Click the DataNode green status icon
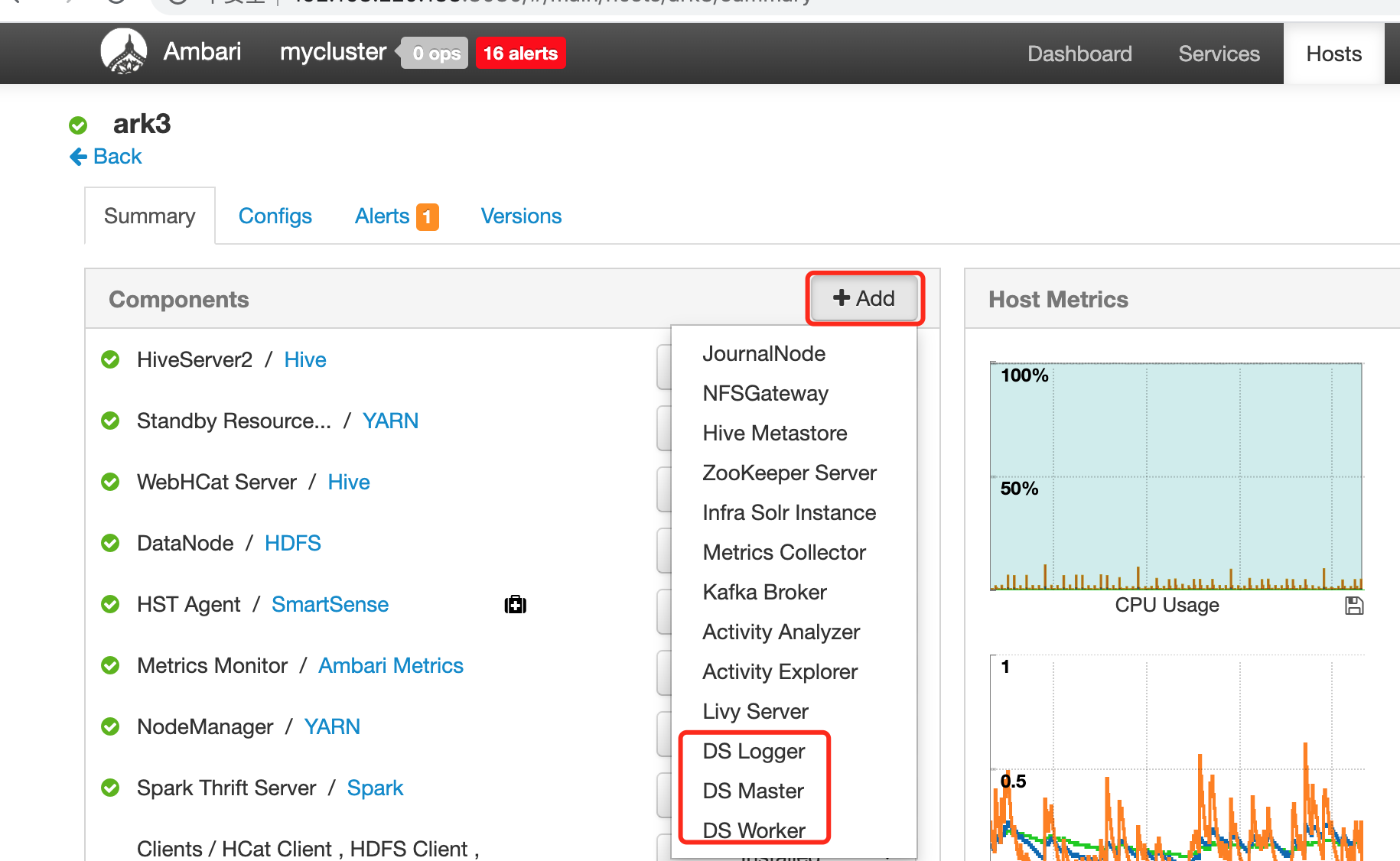This screenshot has width=1400, height=861. [x=110, y=543]
